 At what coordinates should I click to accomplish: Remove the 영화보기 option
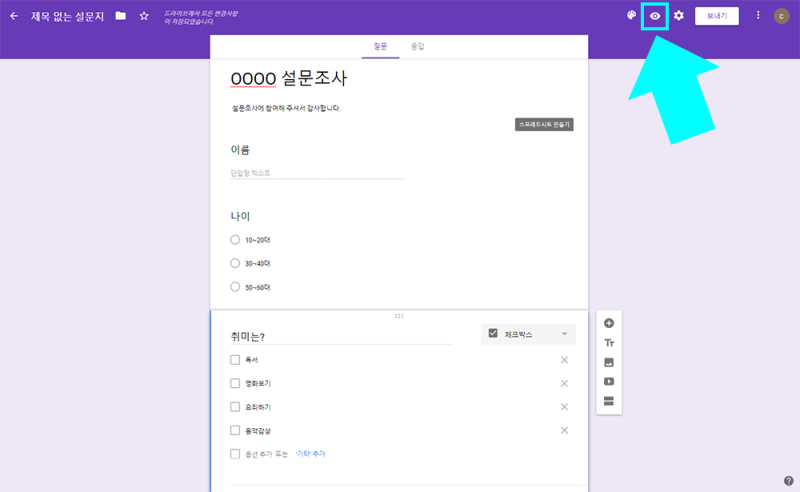point(564,383)
